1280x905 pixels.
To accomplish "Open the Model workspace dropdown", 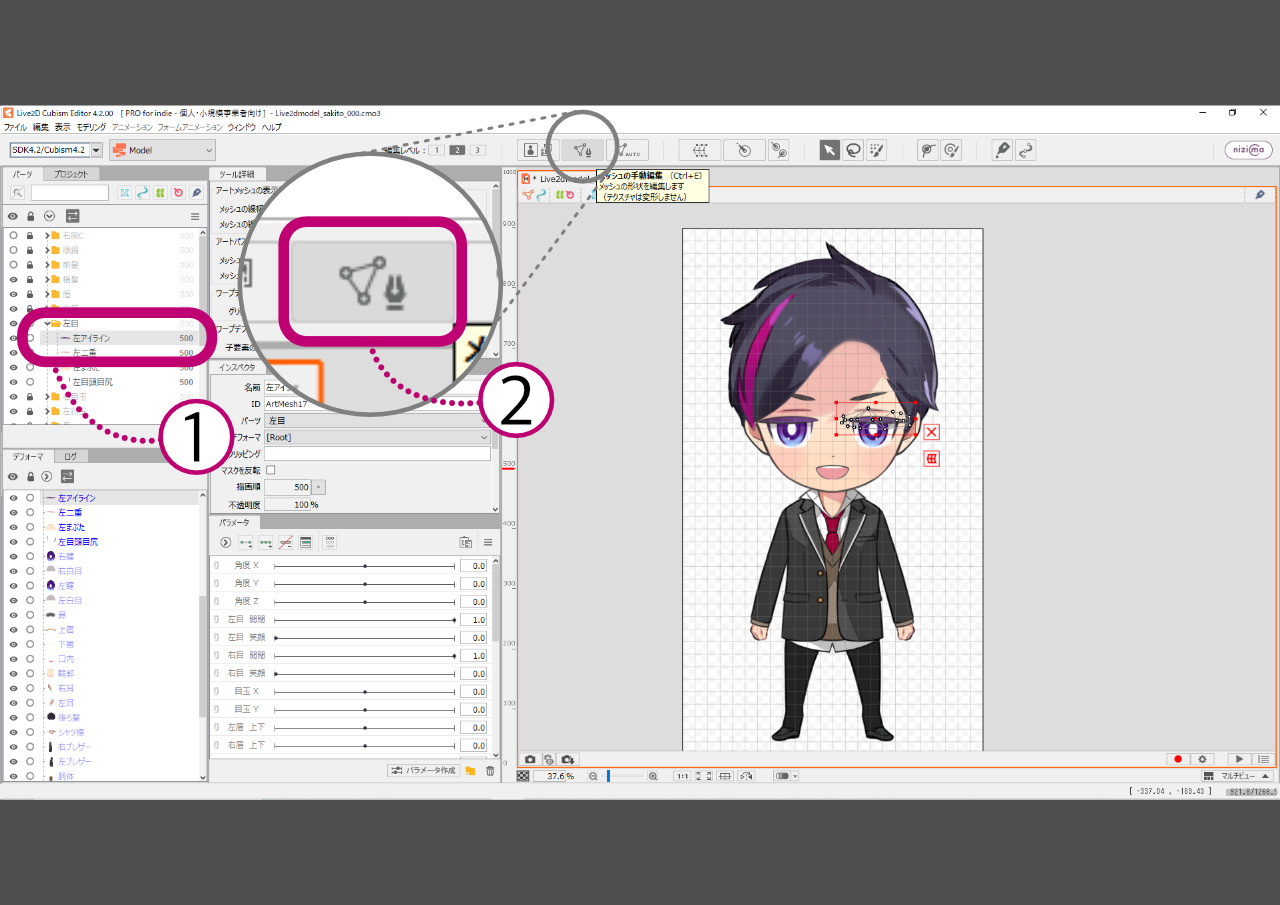I will click(x=162, y=150).
